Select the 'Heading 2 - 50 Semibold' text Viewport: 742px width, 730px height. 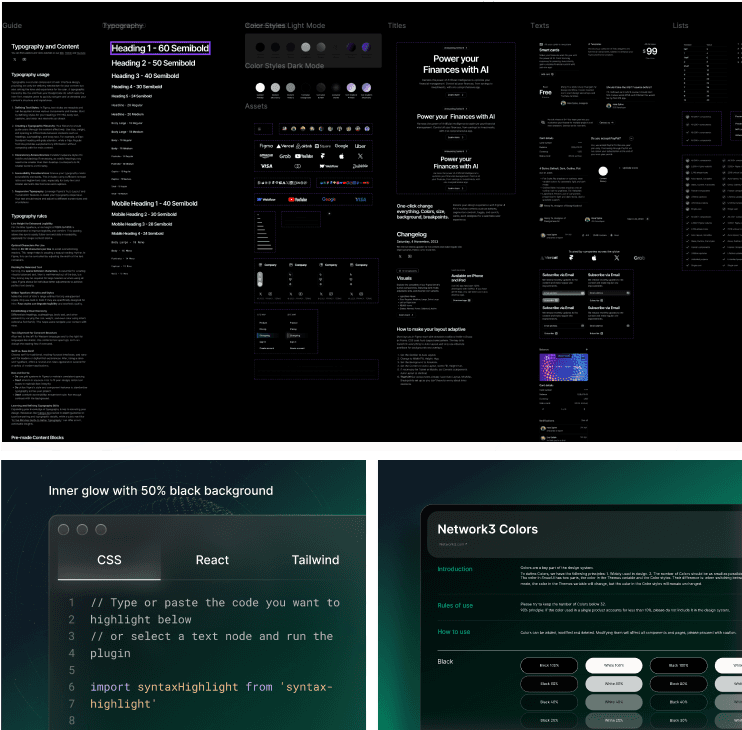[153, 63]
